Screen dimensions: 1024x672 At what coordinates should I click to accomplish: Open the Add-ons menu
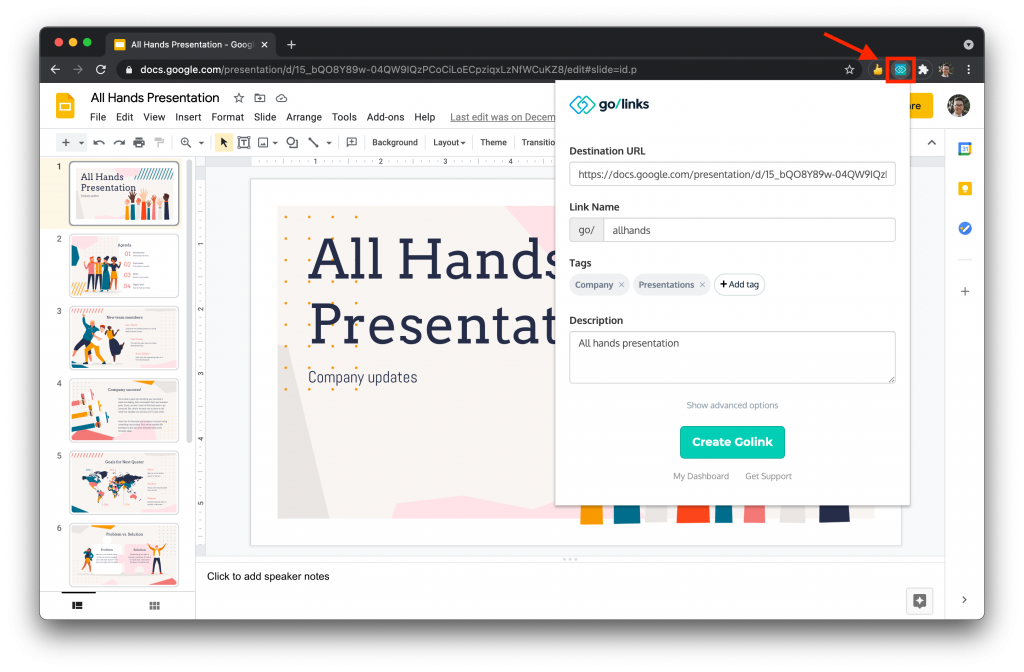coord(385,117)
